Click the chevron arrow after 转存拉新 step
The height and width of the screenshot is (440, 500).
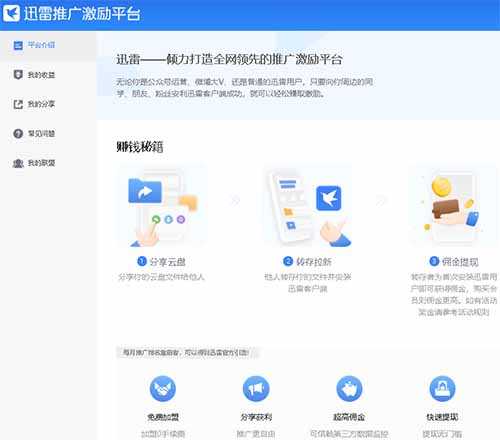[381, 201]
